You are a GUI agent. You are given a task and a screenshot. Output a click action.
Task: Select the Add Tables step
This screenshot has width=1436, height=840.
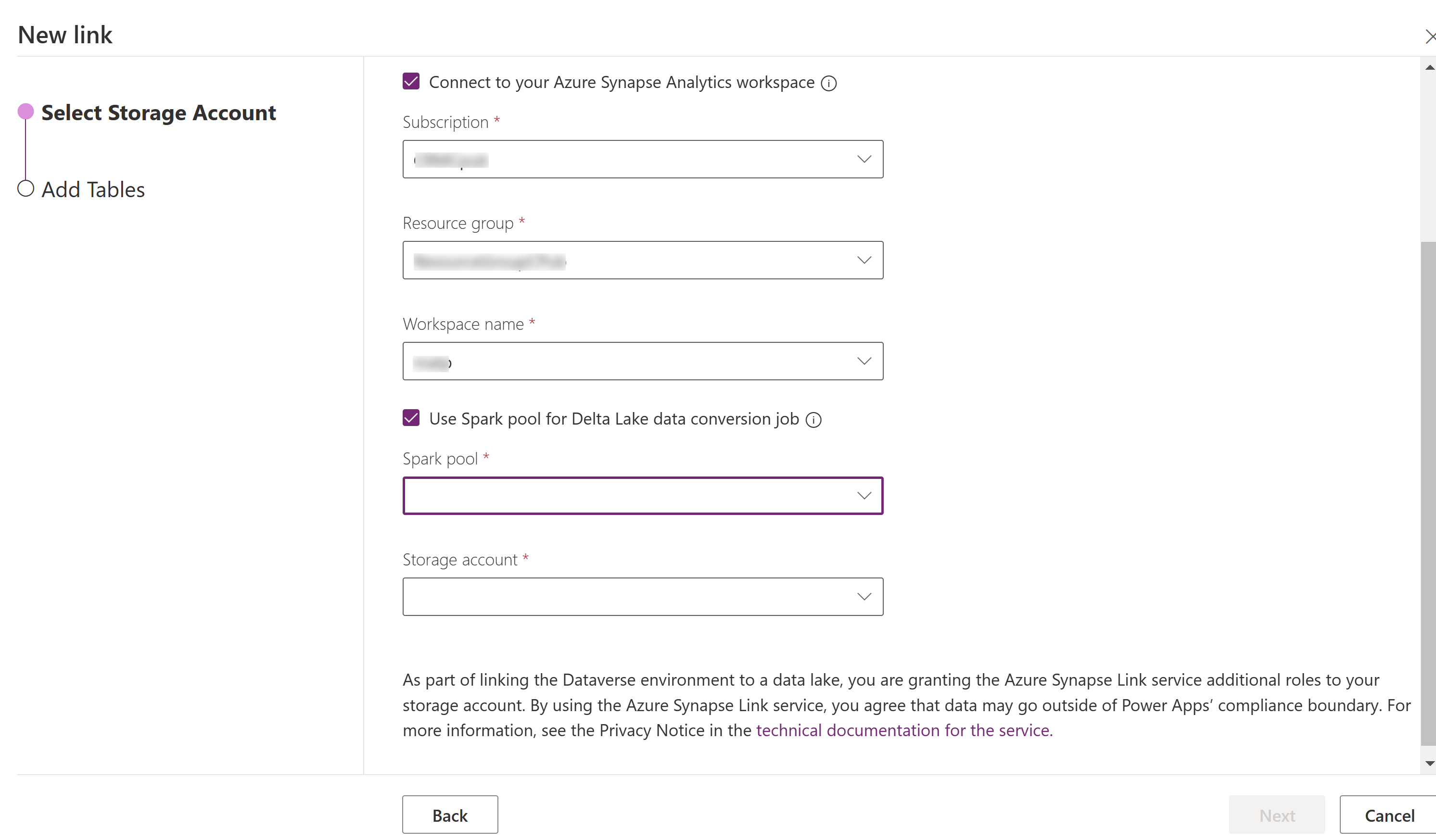coord(92,189)
